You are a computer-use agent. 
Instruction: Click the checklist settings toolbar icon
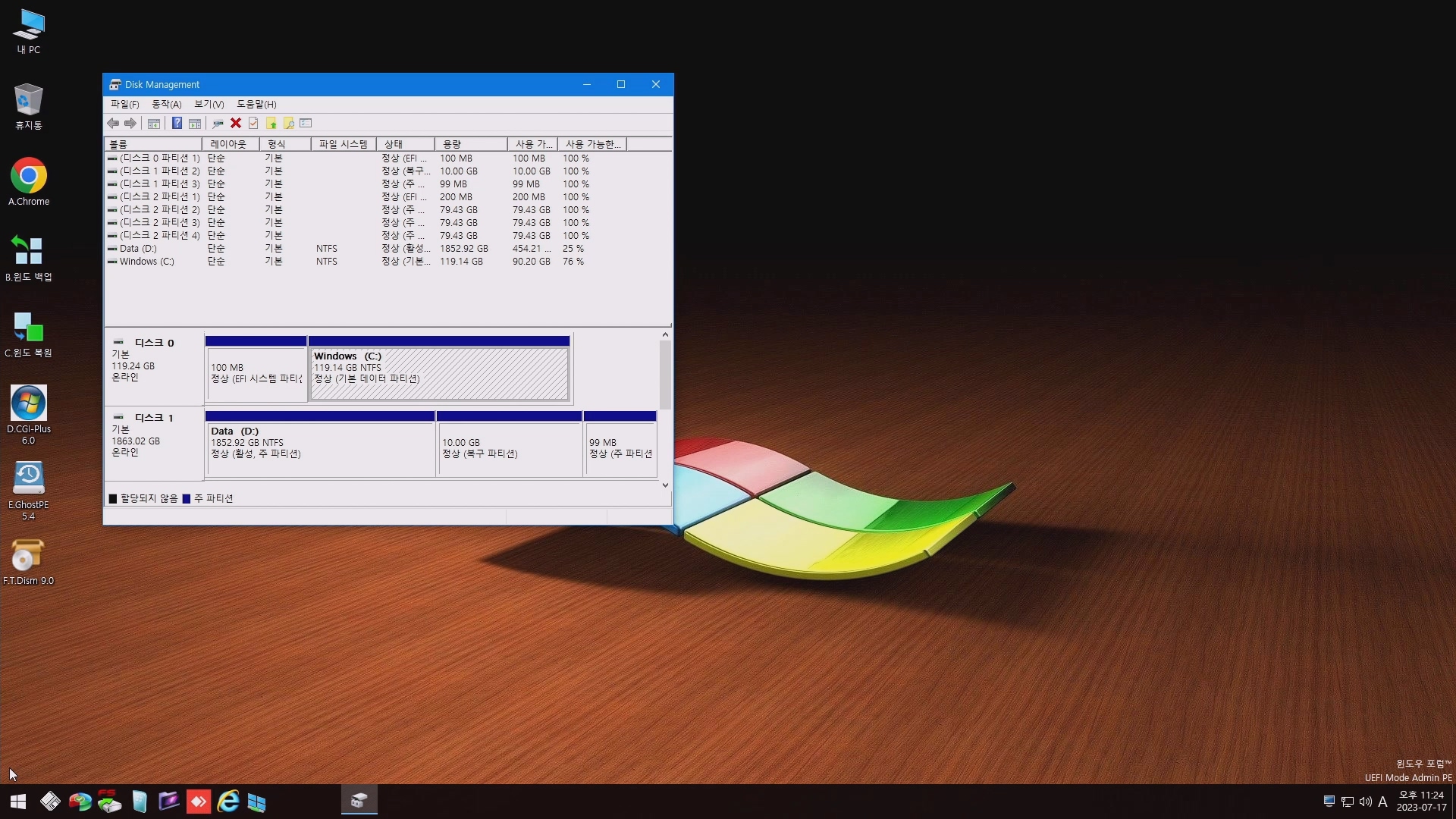point(306,124)
